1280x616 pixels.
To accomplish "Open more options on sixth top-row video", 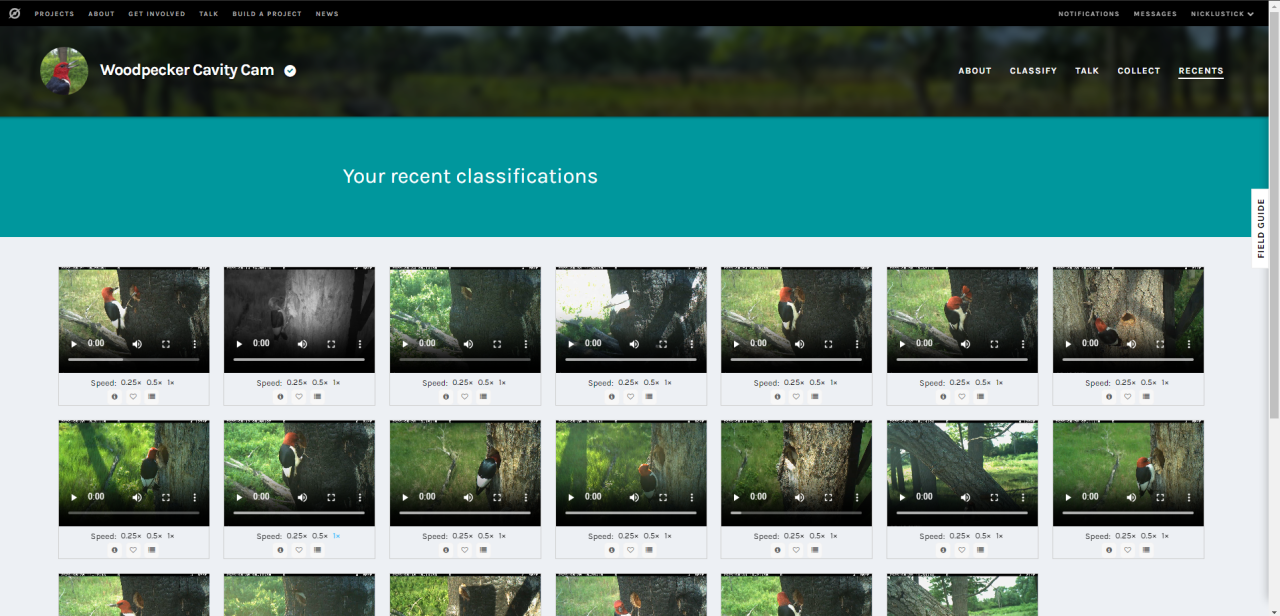I will tap(1023, 343).
